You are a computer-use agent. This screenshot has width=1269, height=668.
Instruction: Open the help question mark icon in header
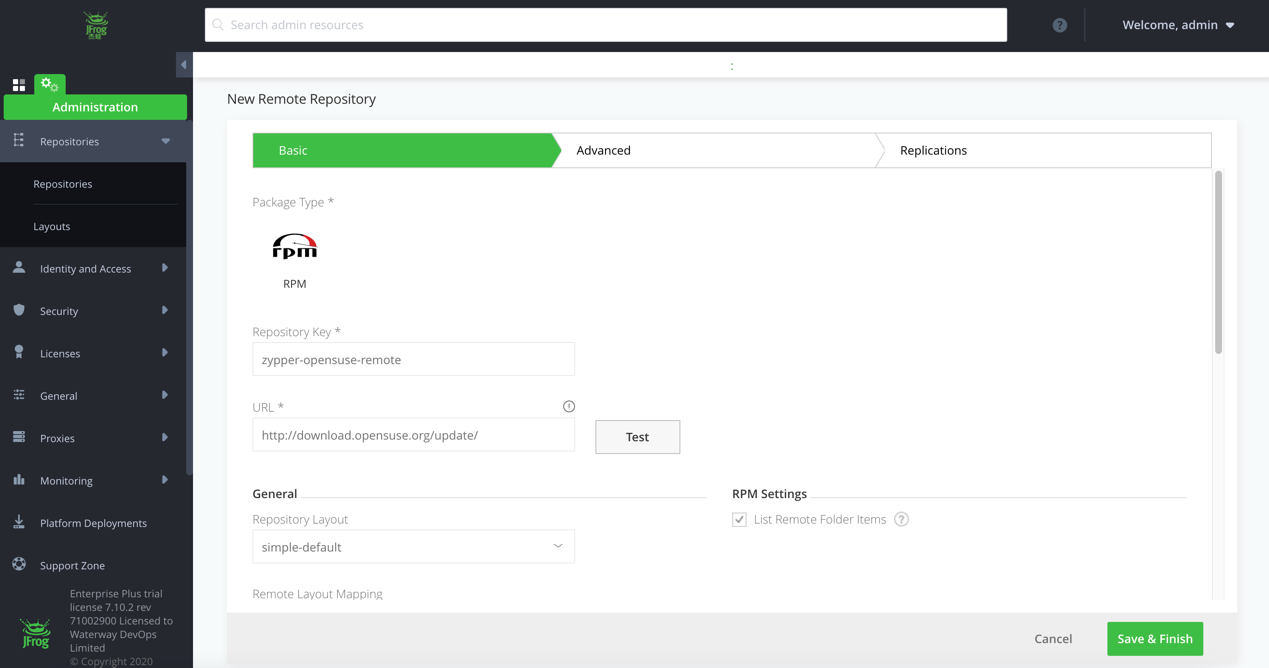point(1060,25)
